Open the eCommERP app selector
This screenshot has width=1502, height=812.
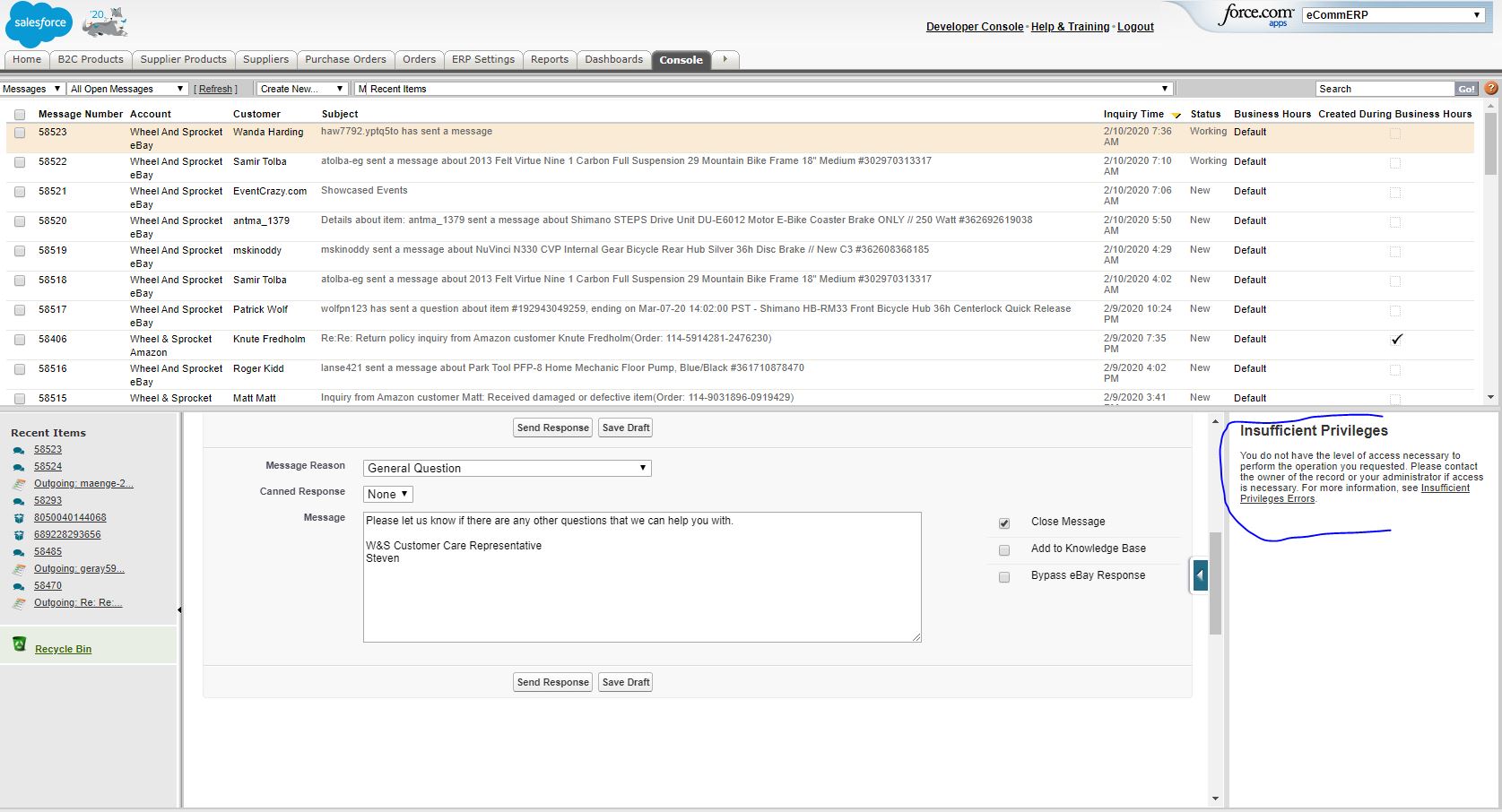click(1393, 14)
